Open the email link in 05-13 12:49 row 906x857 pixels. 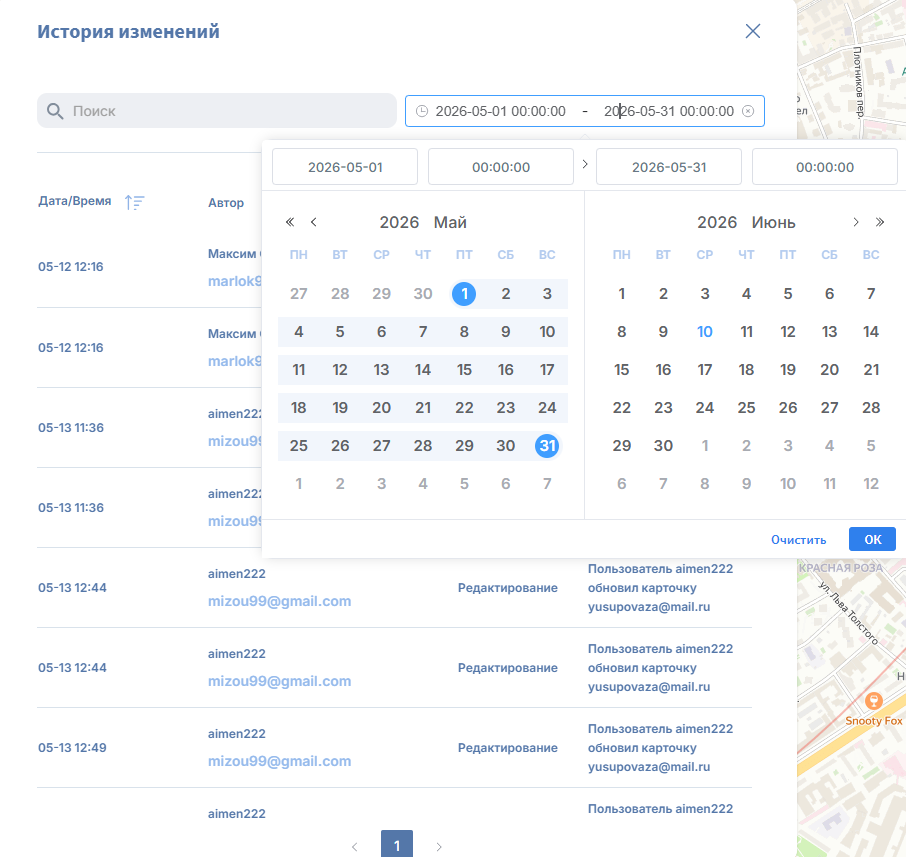point(280,761)
